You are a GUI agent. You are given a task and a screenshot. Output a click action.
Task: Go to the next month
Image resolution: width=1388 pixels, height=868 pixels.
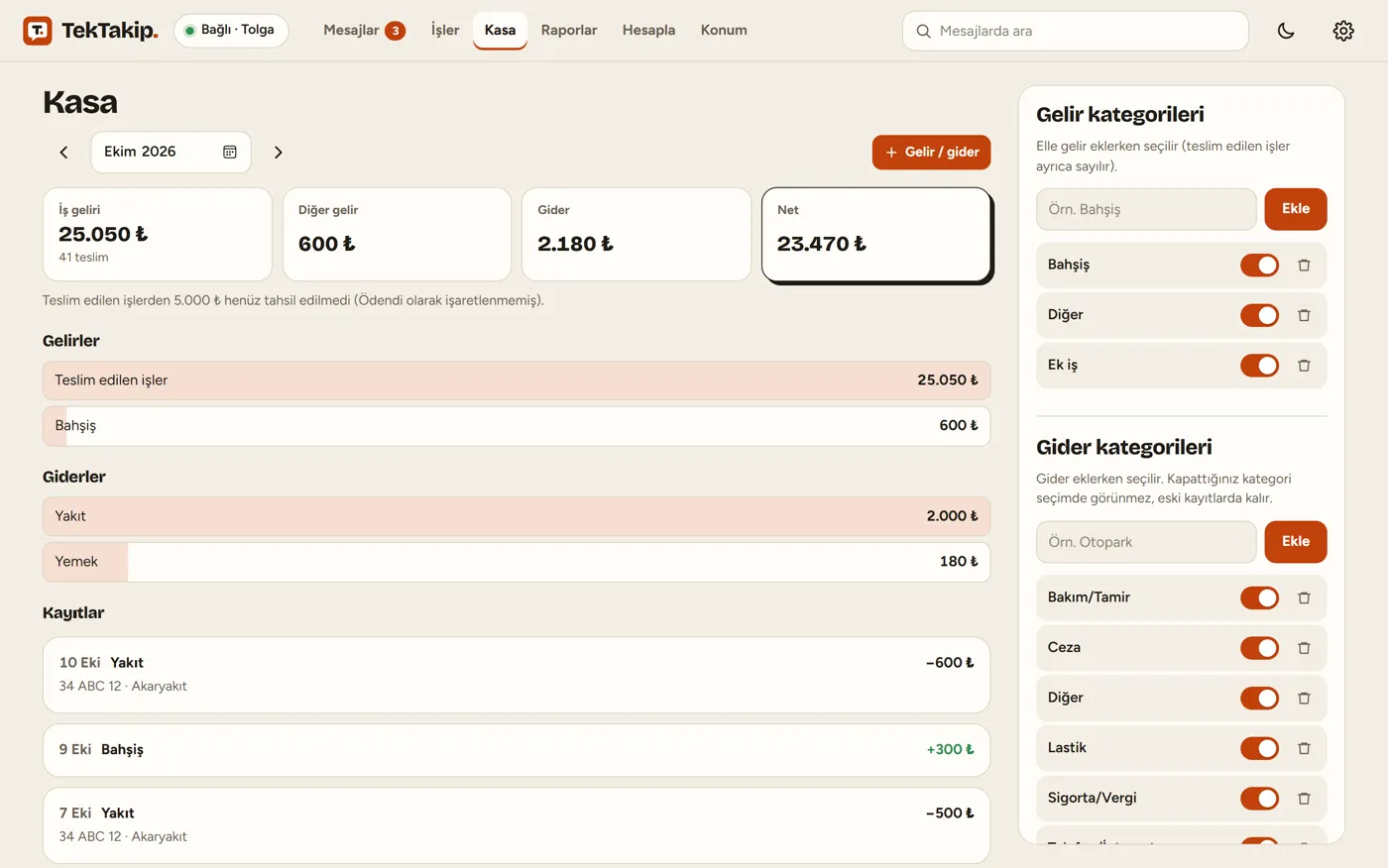pyautogui.click(x=278, y=153)
